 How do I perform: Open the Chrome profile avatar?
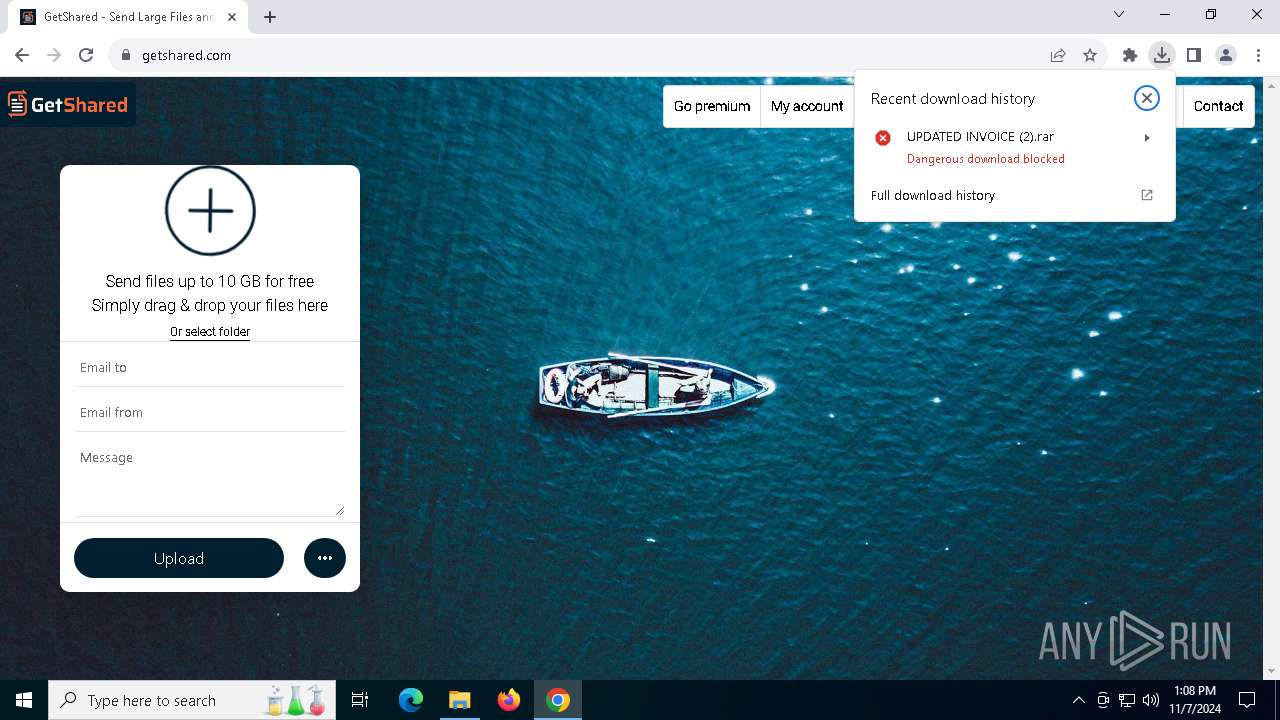click(x=1226, y=55)
